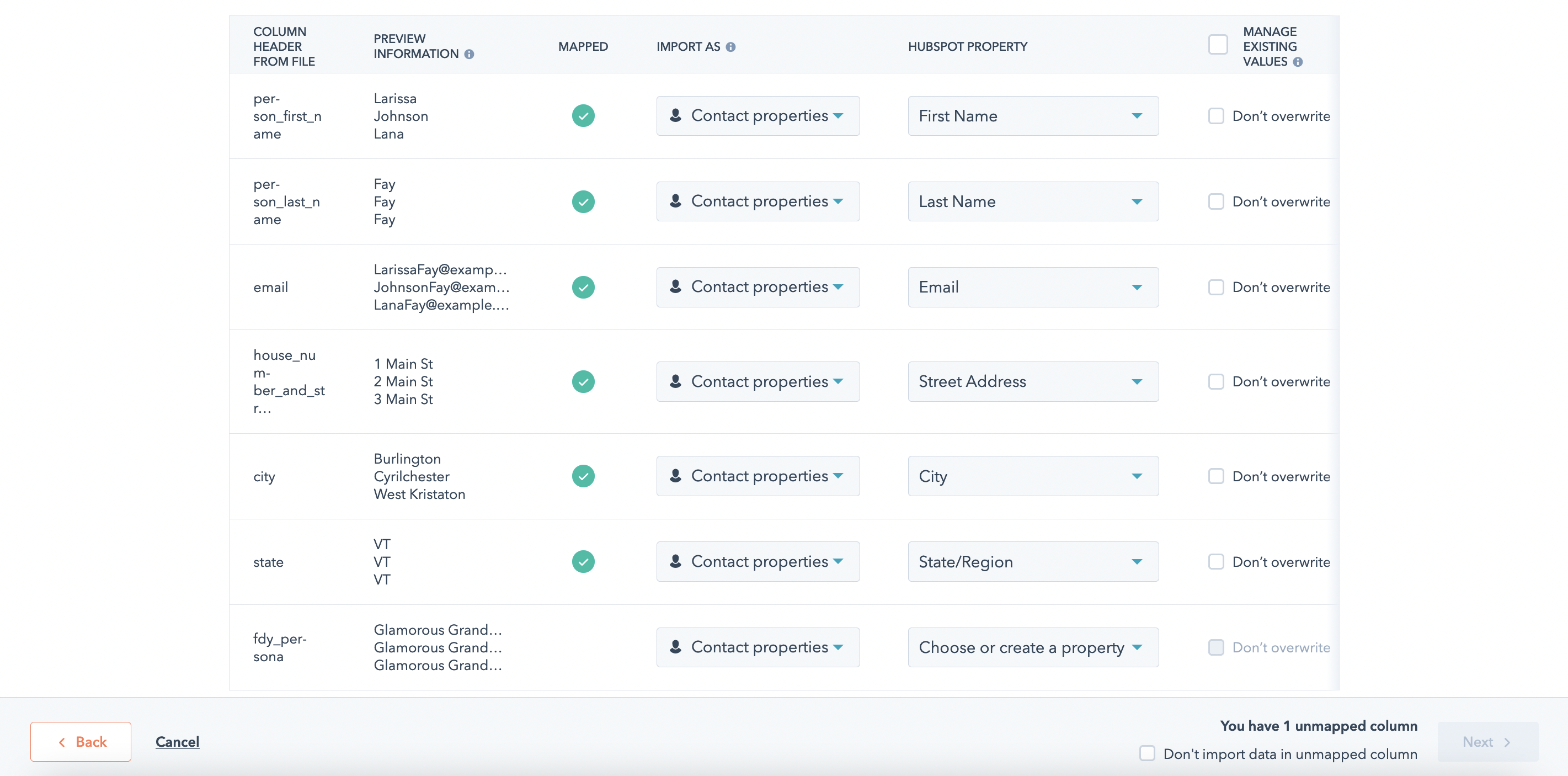1568x776 pixels.
Task: Open Import As dropdown for person_first_name row
Action: coord(758,116)
